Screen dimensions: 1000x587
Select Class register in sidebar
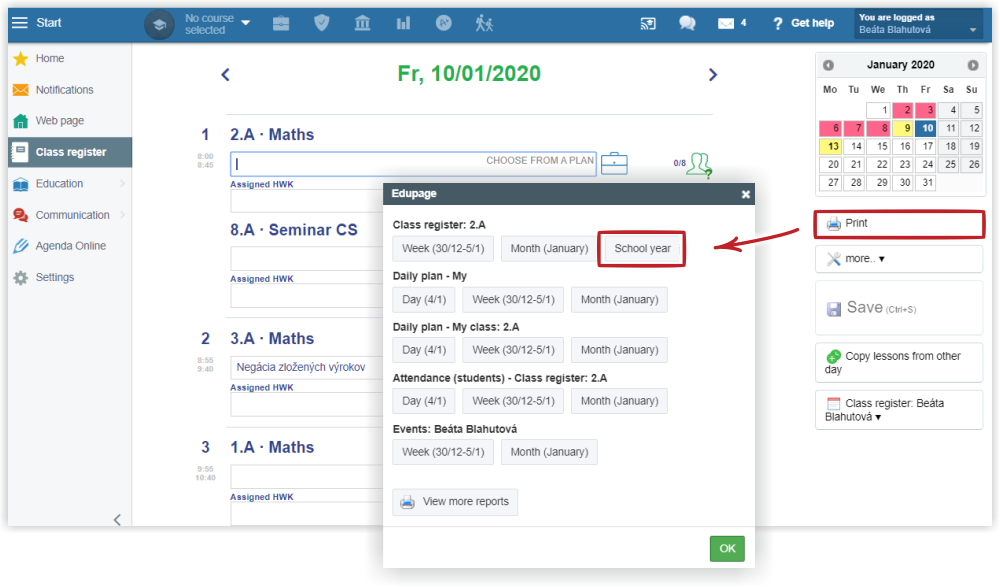pyautogui.click(x=70, y=152)
